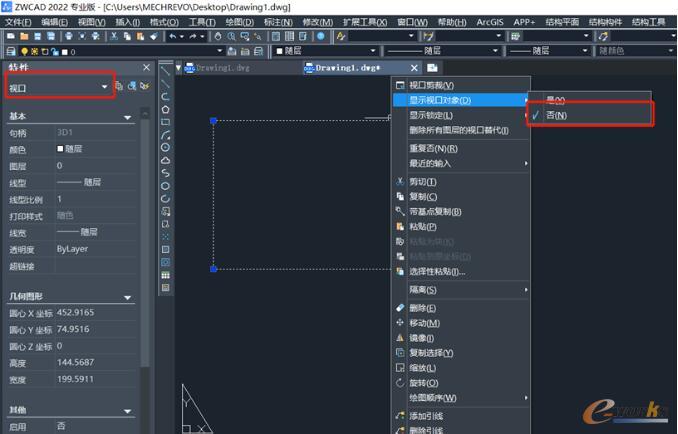The width and height of the screenshot is (678, 434).
Task: Choose 删除(E) from context menu
Action: 461,308
